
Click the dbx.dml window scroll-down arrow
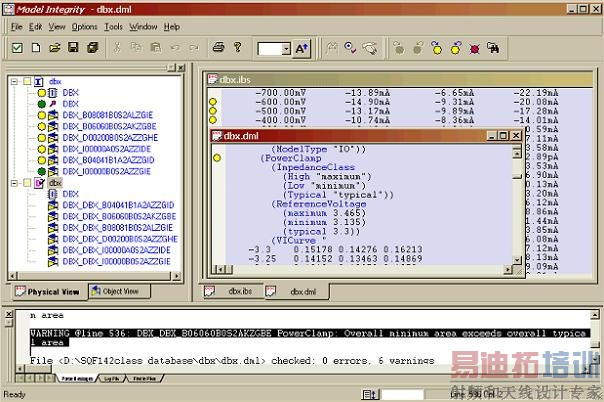pos(517,261)
